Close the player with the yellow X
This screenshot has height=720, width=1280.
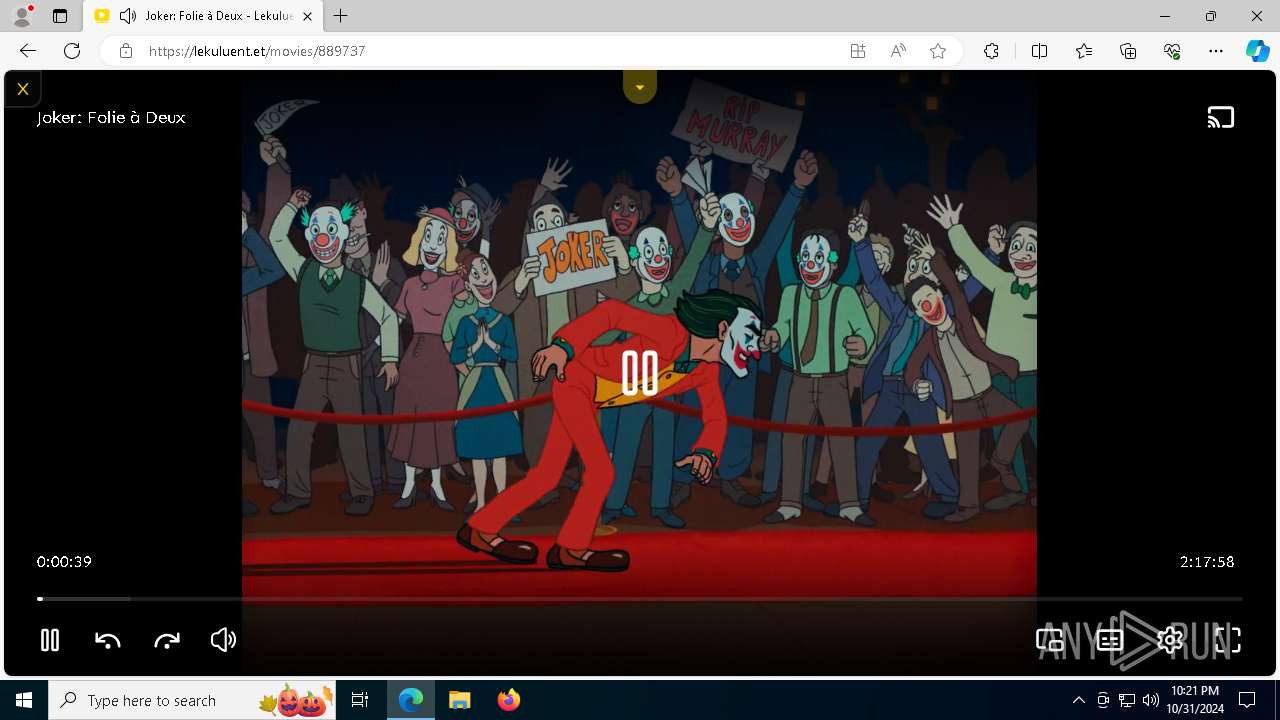point(22,88)
